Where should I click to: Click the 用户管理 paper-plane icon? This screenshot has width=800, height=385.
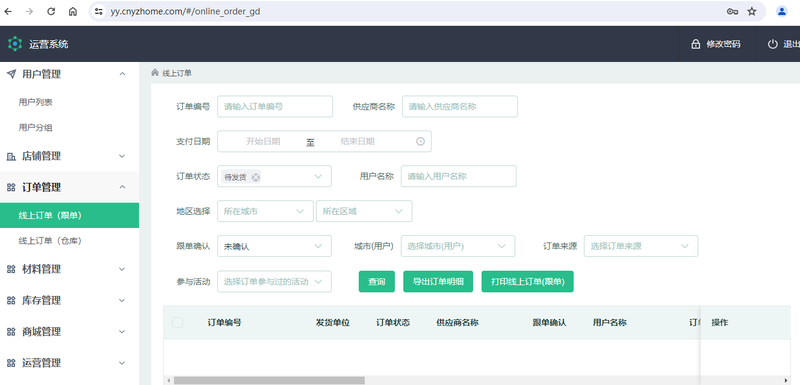[11, 74]
